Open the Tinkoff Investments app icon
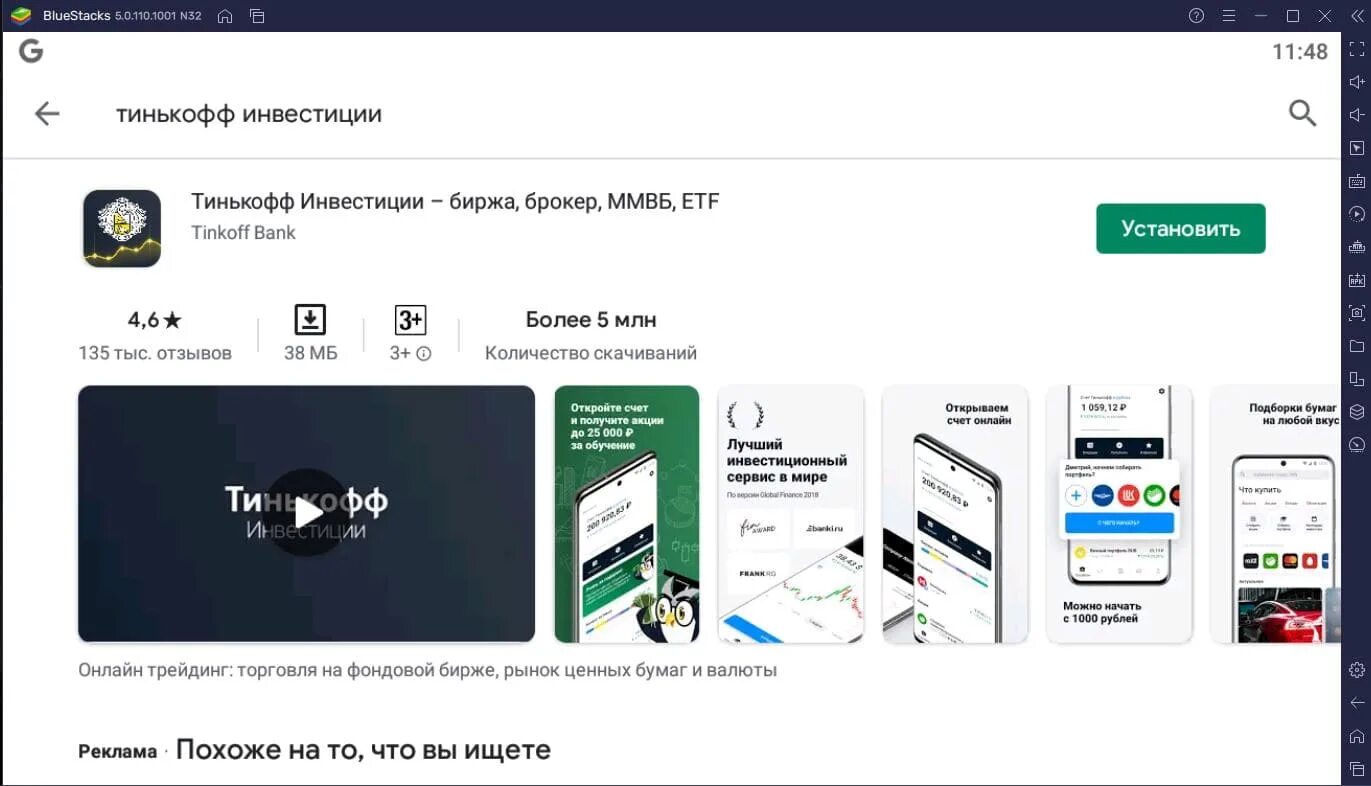The width and height of the screenshot is (1371, 786). (122, 228)
